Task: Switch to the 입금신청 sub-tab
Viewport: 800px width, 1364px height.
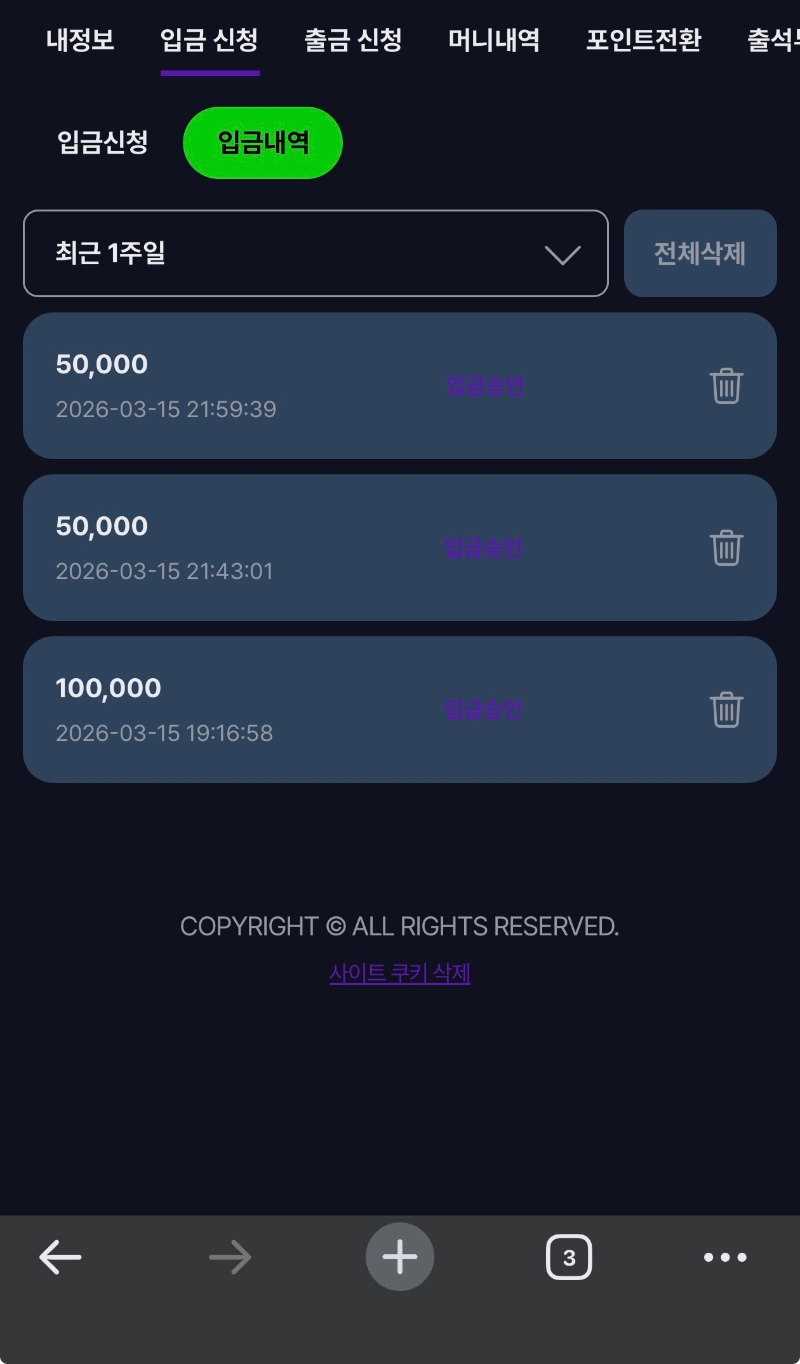Action: pos(103,142)
